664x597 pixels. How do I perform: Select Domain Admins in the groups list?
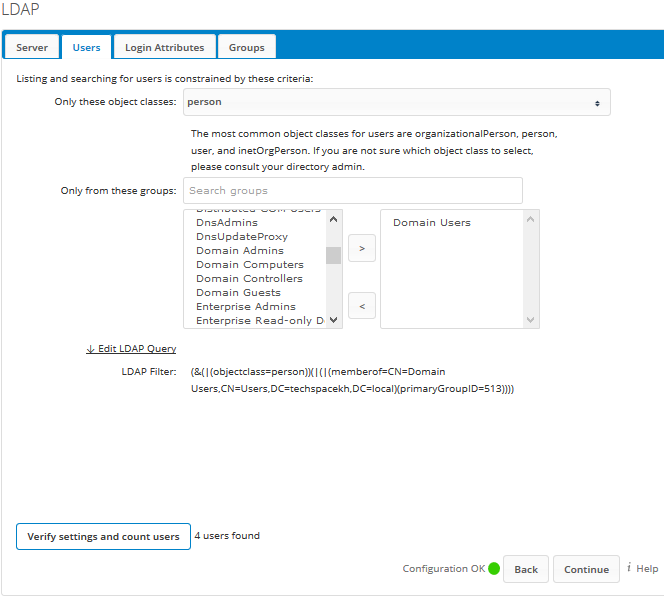240,251
